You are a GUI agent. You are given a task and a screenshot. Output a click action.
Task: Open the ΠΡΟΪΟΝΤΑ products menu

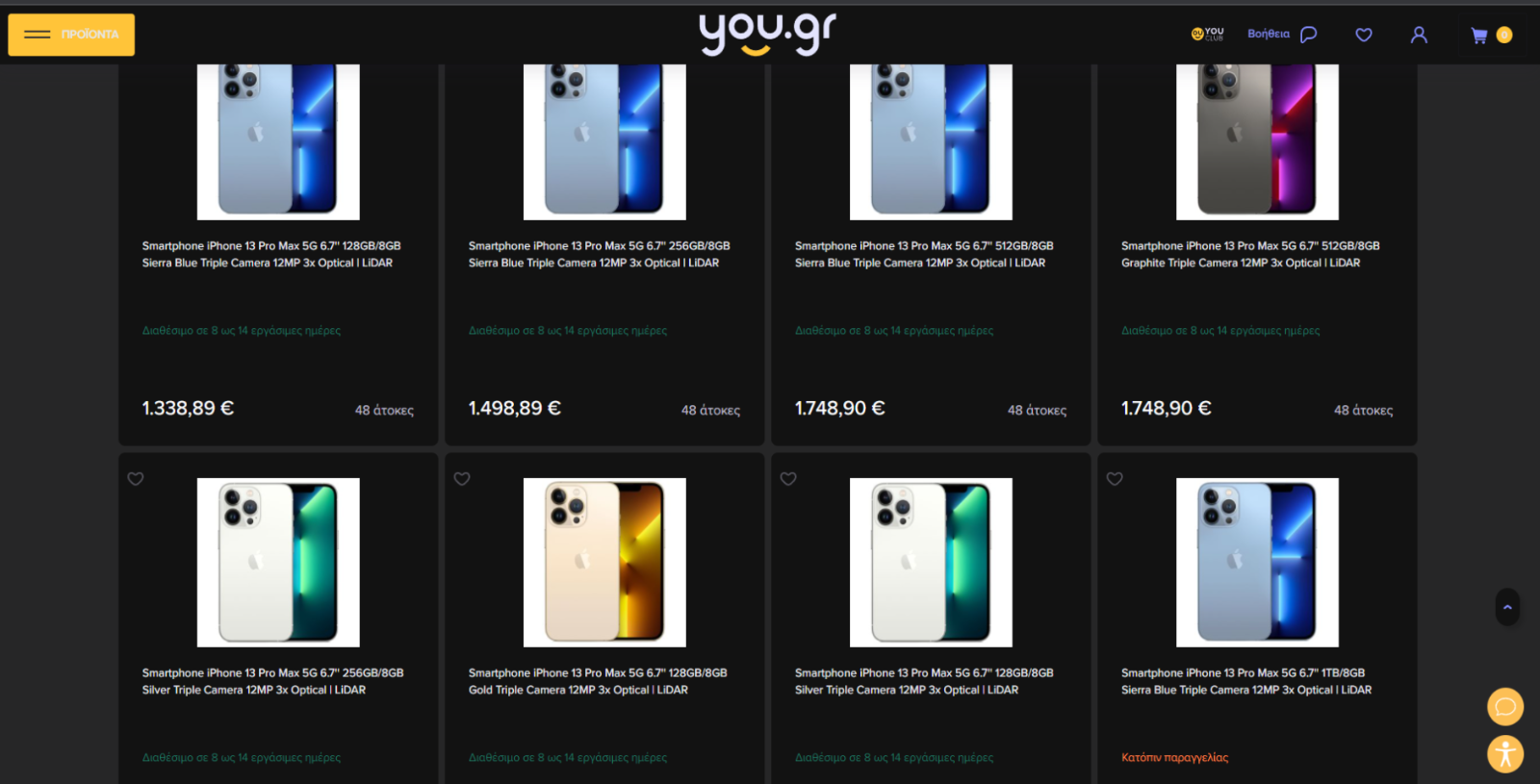[71, 35]
